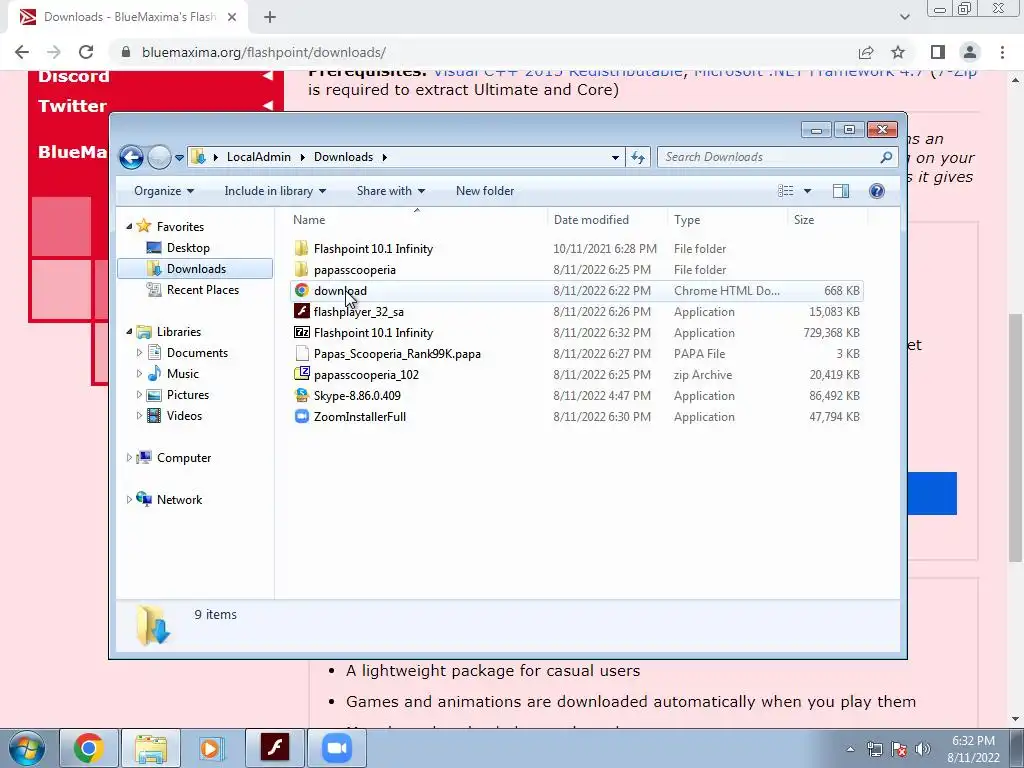The height and width of the screenshot is (768, 1024).
Task: Expand the Computer node
Action: click(129, 458)
